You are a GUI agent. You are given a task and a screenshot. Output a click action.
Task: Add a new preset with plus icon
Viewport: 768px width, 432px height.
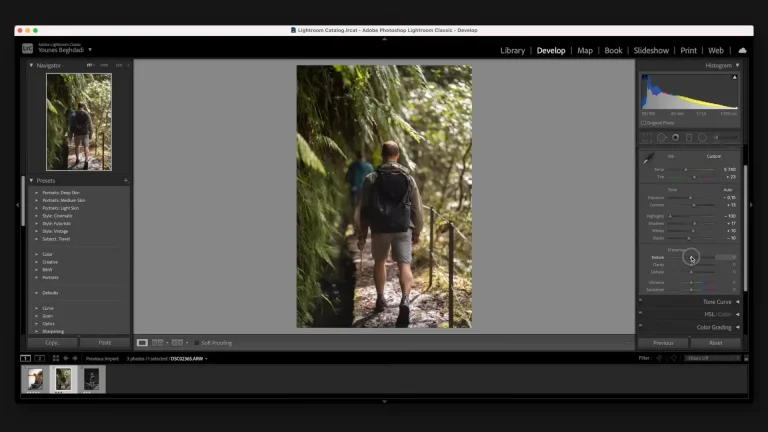tap(126, 181)
